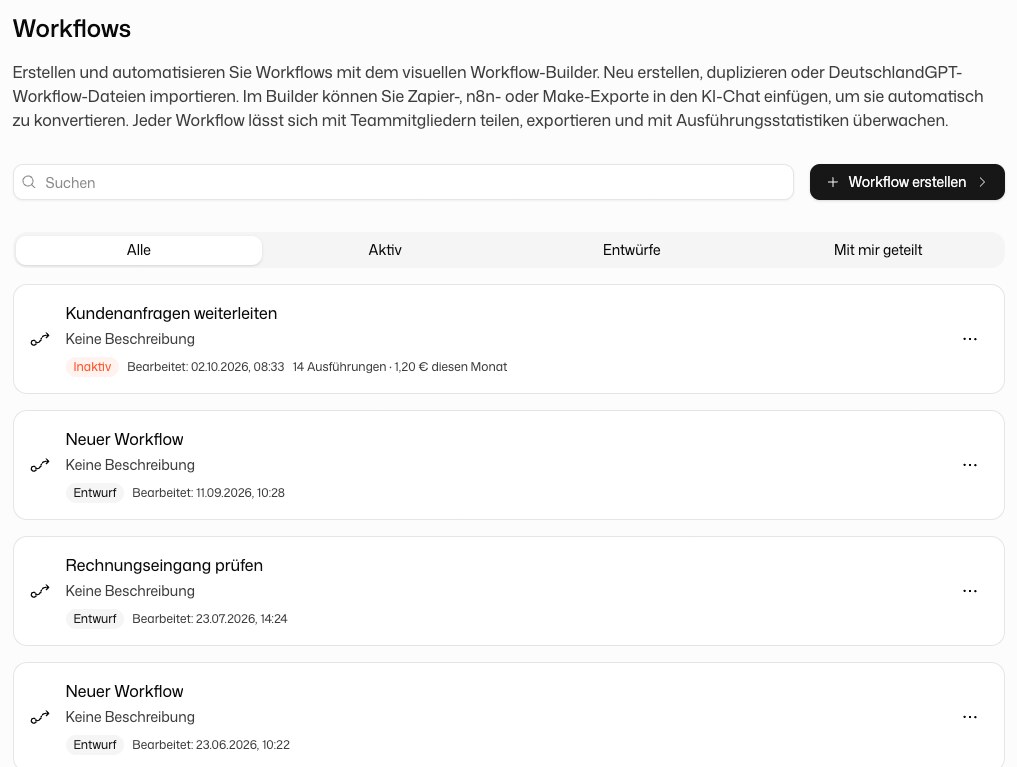Viewport: 1017px width, 767px height.
Task: Click text 14 Ausführungen · 1,20 € diesen Monat
Action: (400, 367)
